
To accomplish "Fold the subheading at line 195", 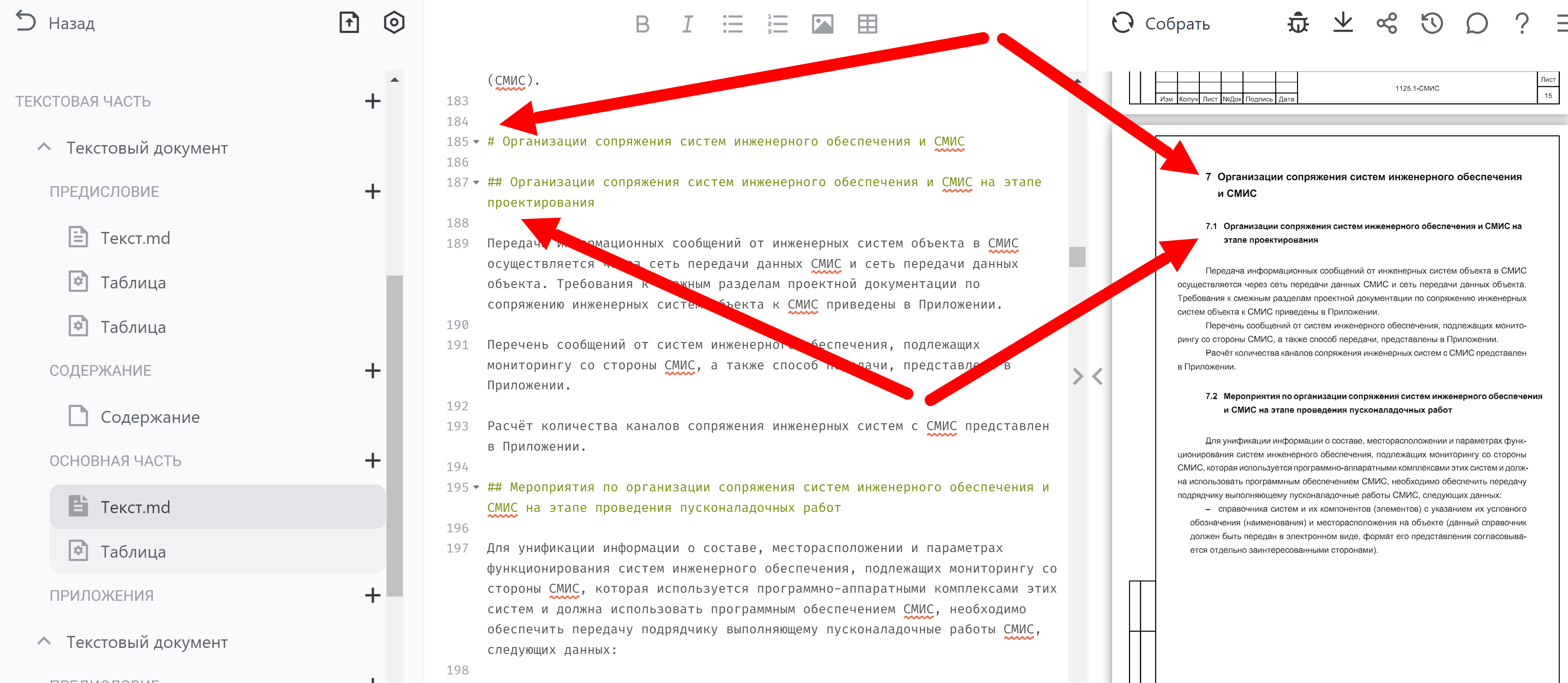I will pos(476,487).
